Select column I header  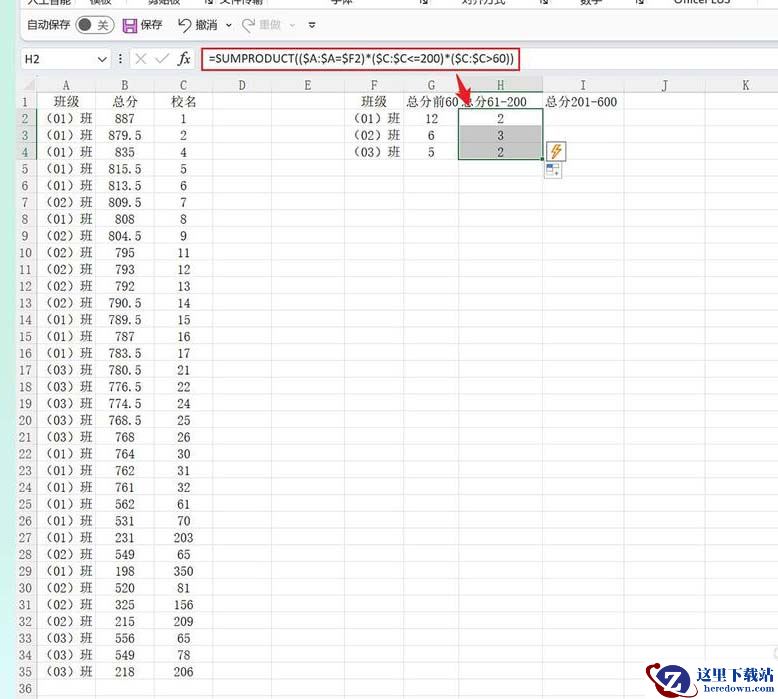point(583,85)
